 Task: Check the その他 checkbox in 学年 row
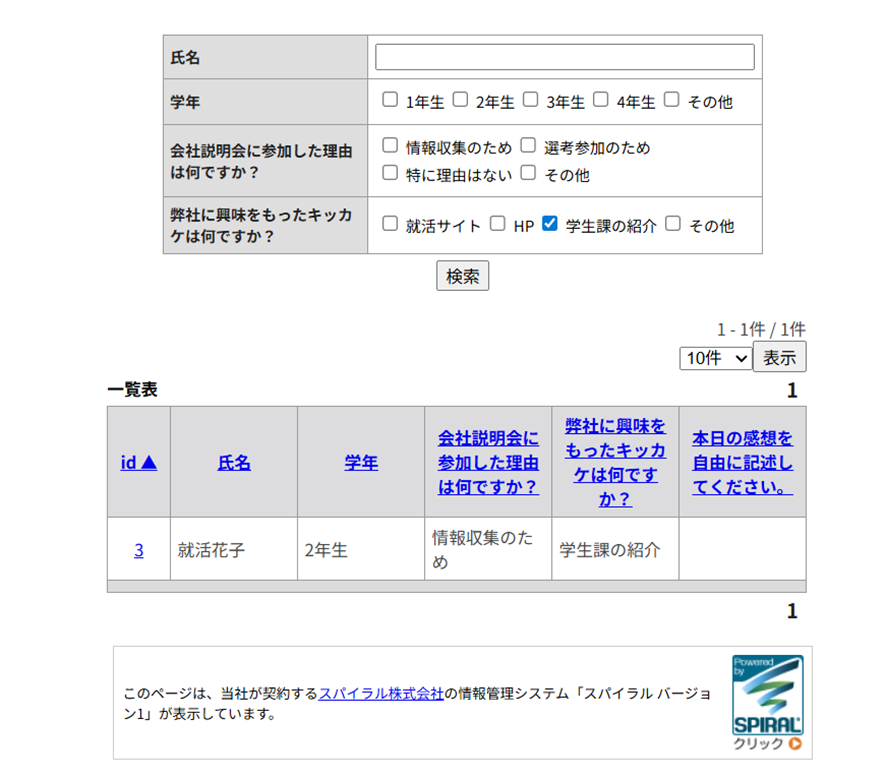(x=671, y=100)
